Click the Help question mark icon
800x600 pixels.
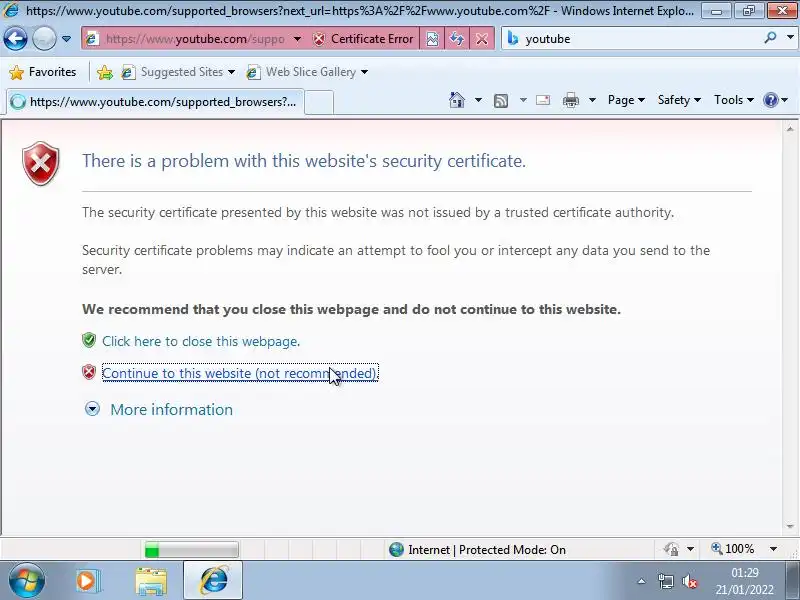click(x=770, y=100)
